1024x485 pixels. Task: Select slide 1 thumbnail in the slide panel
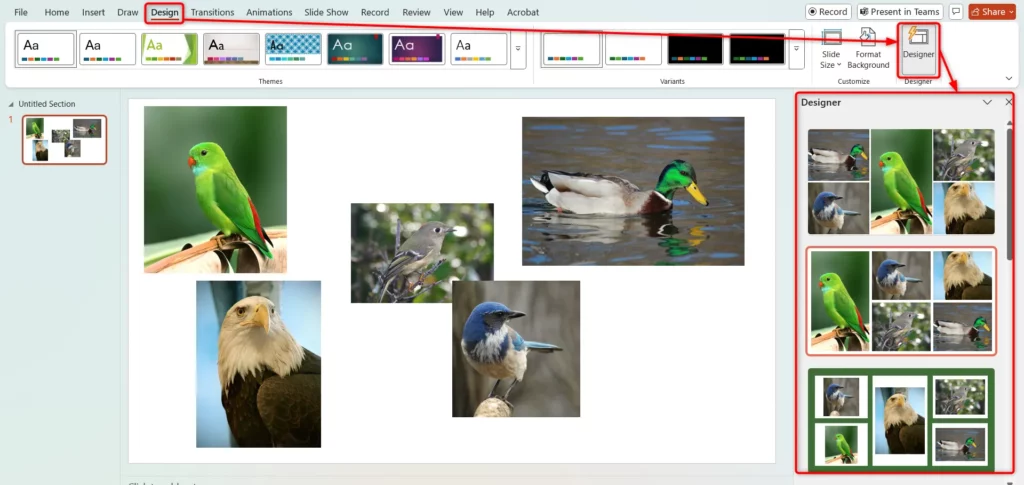[x=64, y=139]
